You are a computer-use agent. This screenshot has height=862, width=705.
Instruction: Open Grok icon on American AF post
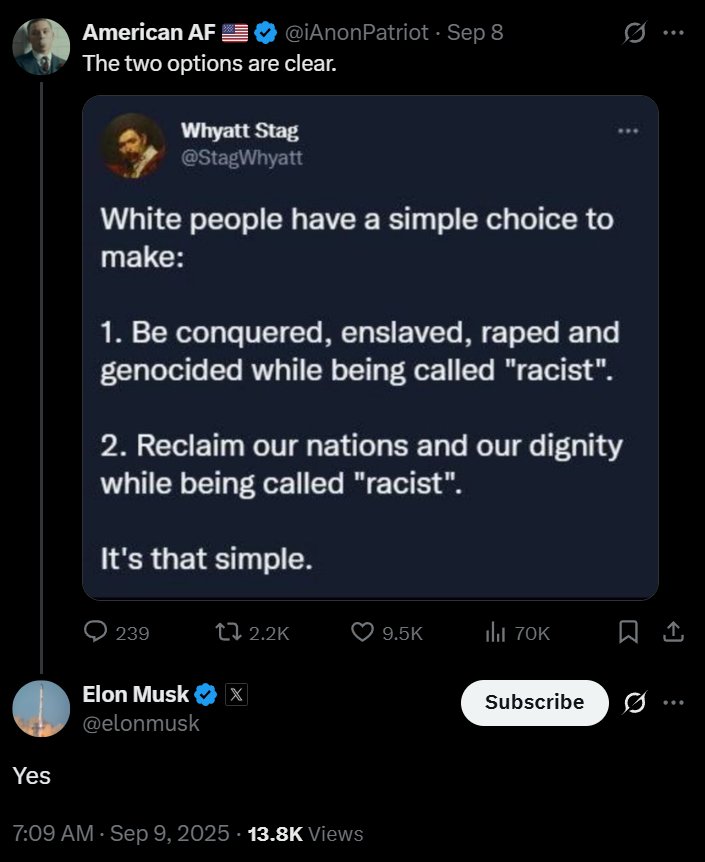(x=634, y=33)
